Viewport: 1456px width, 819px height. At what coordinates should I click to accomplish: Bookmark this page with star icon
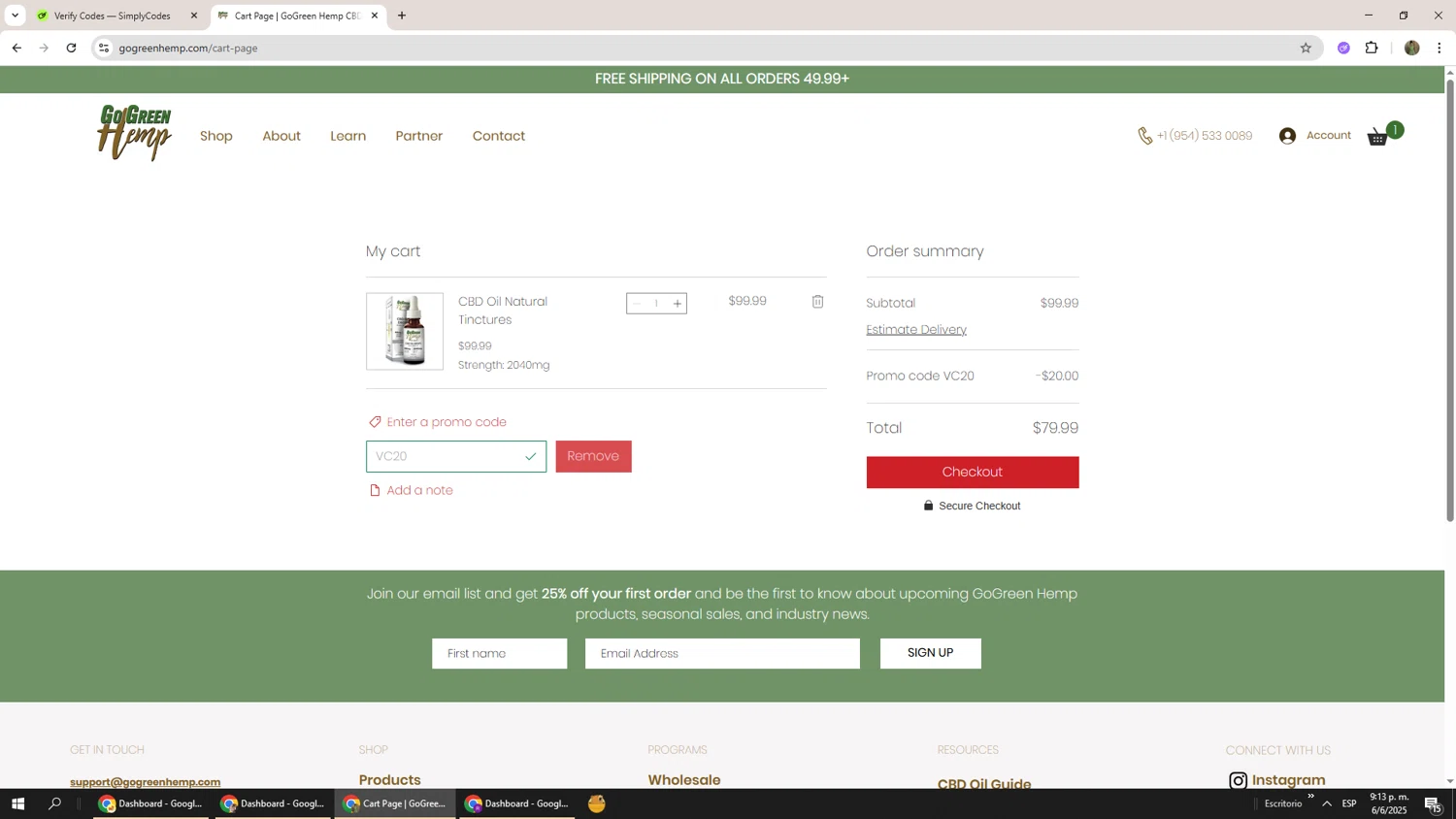click(x=1306, y=48)
